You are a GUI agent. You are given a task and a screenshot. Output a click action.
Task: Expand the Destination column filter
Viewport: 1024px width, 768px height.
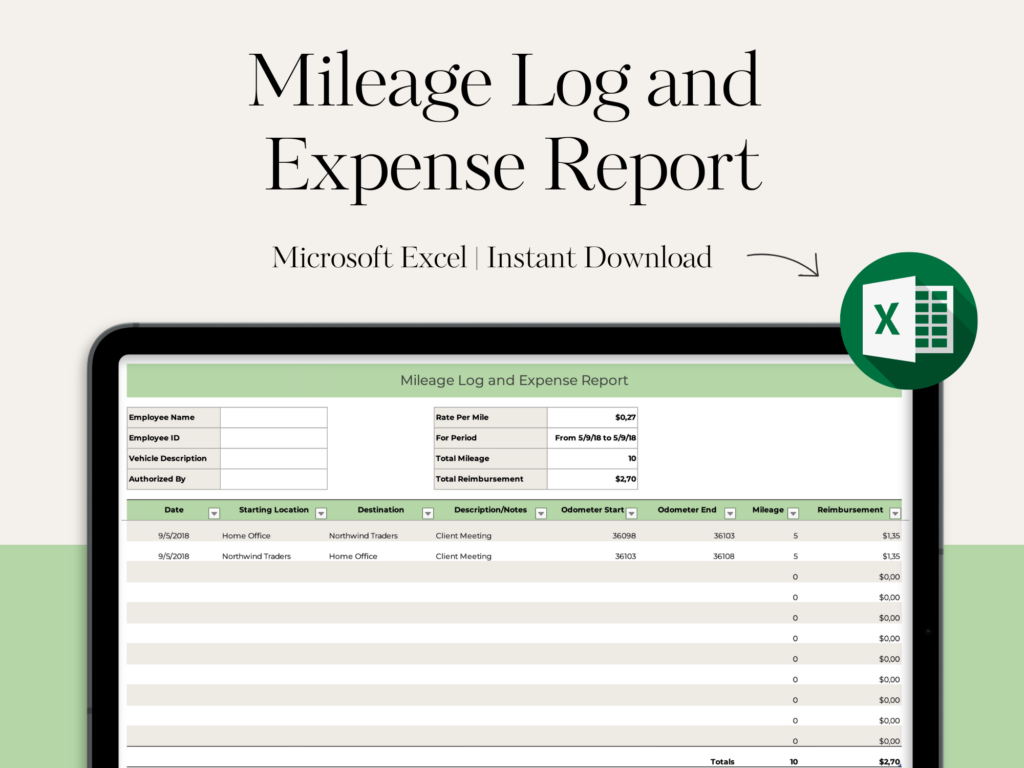click(428, 513)
